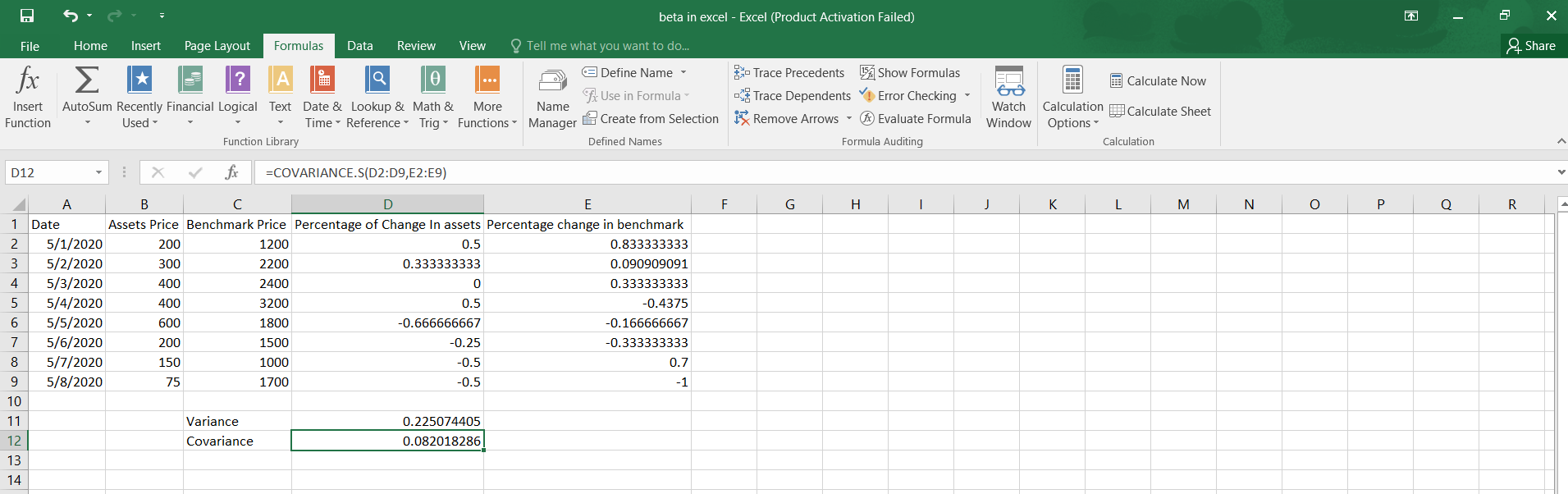
Task: Open Recently Used functions star icon
Action: tap(139, 80)
